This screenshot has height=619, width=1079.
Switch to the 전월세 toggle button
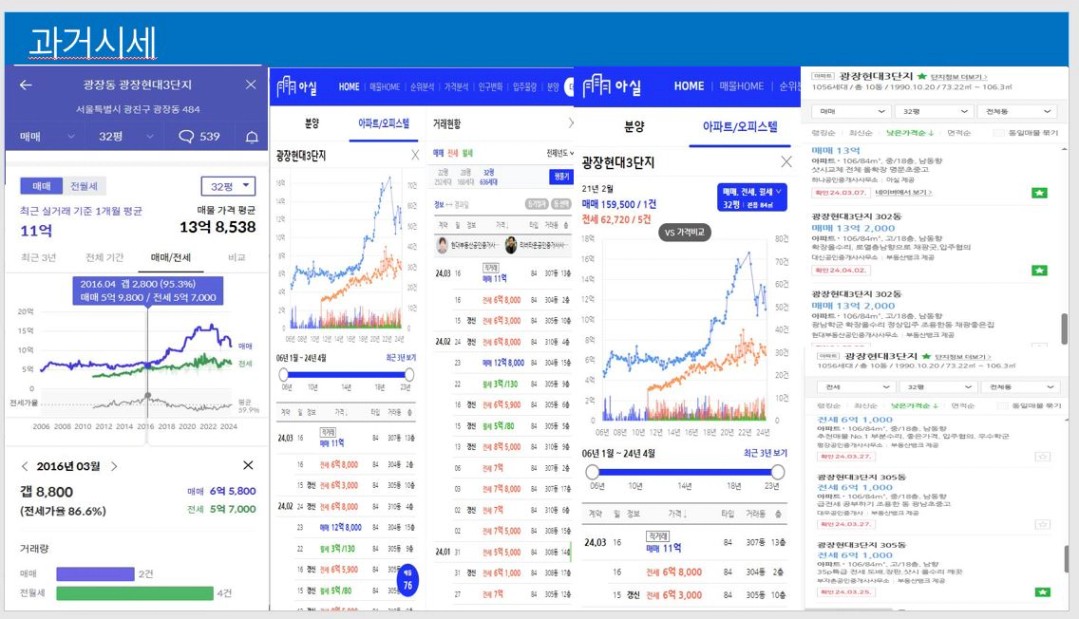pyautogui.click(x=84, y=186)
